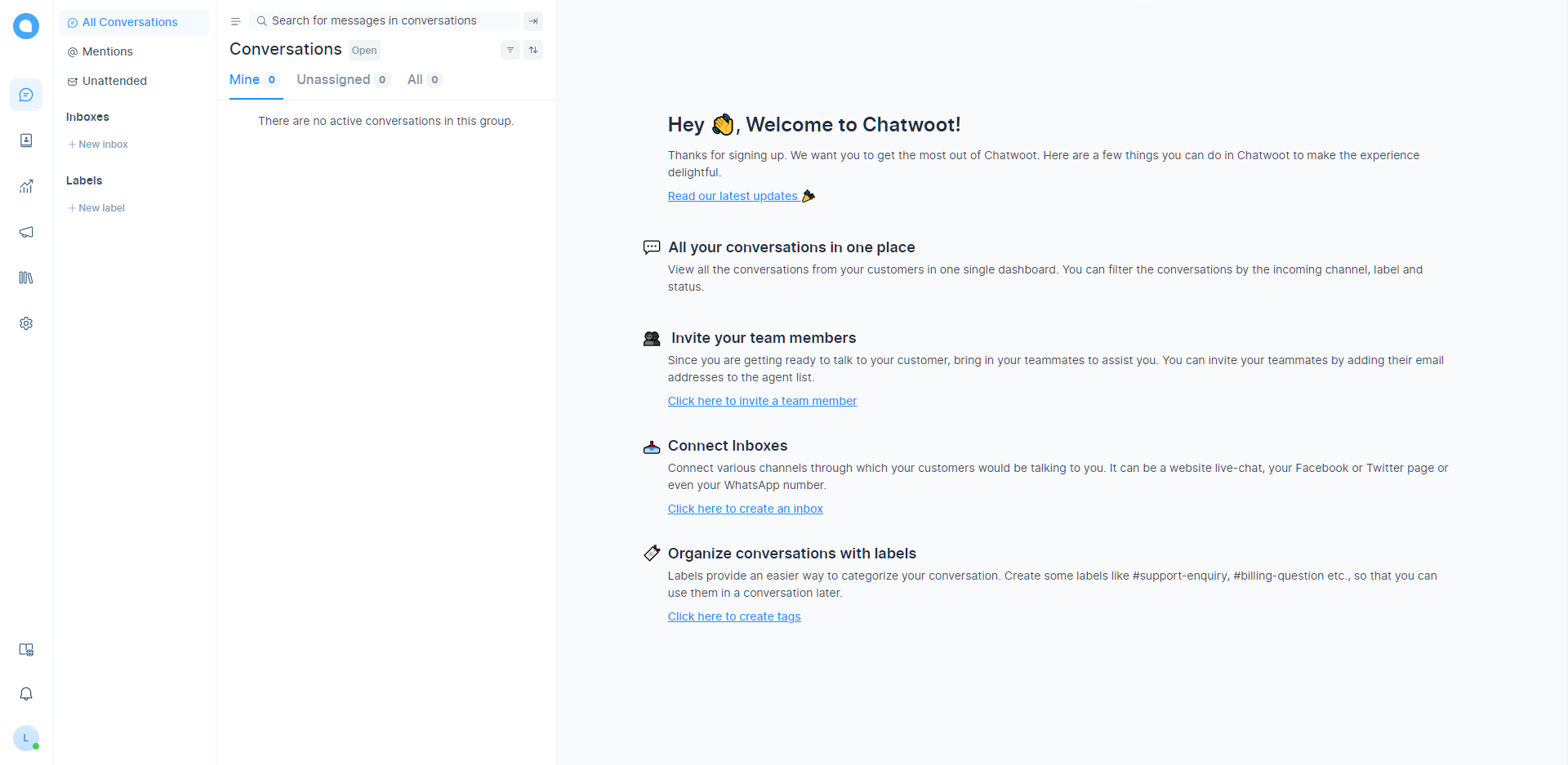Click the Conversations panel title
This screenshot has height=765, width=1568.
pyautogui.click(x=286, y=49)
